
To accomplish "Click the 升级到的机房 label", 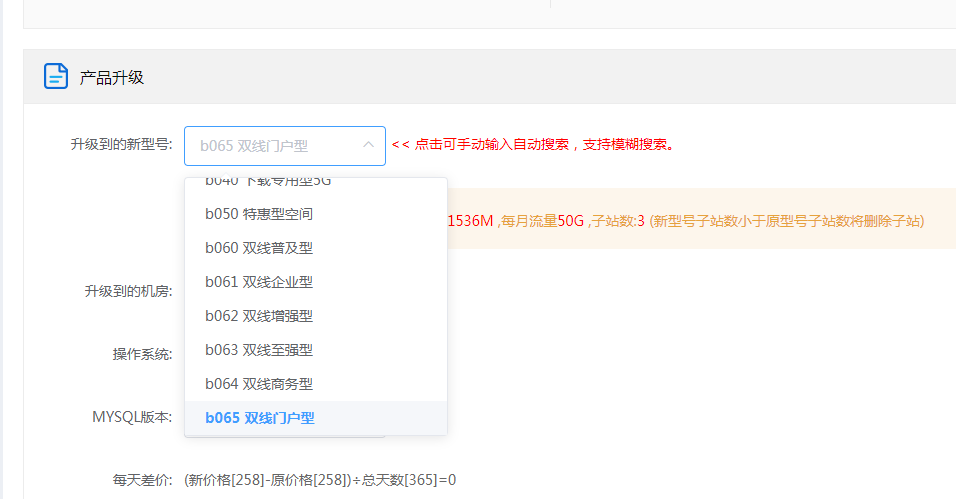I will point(129,291).
